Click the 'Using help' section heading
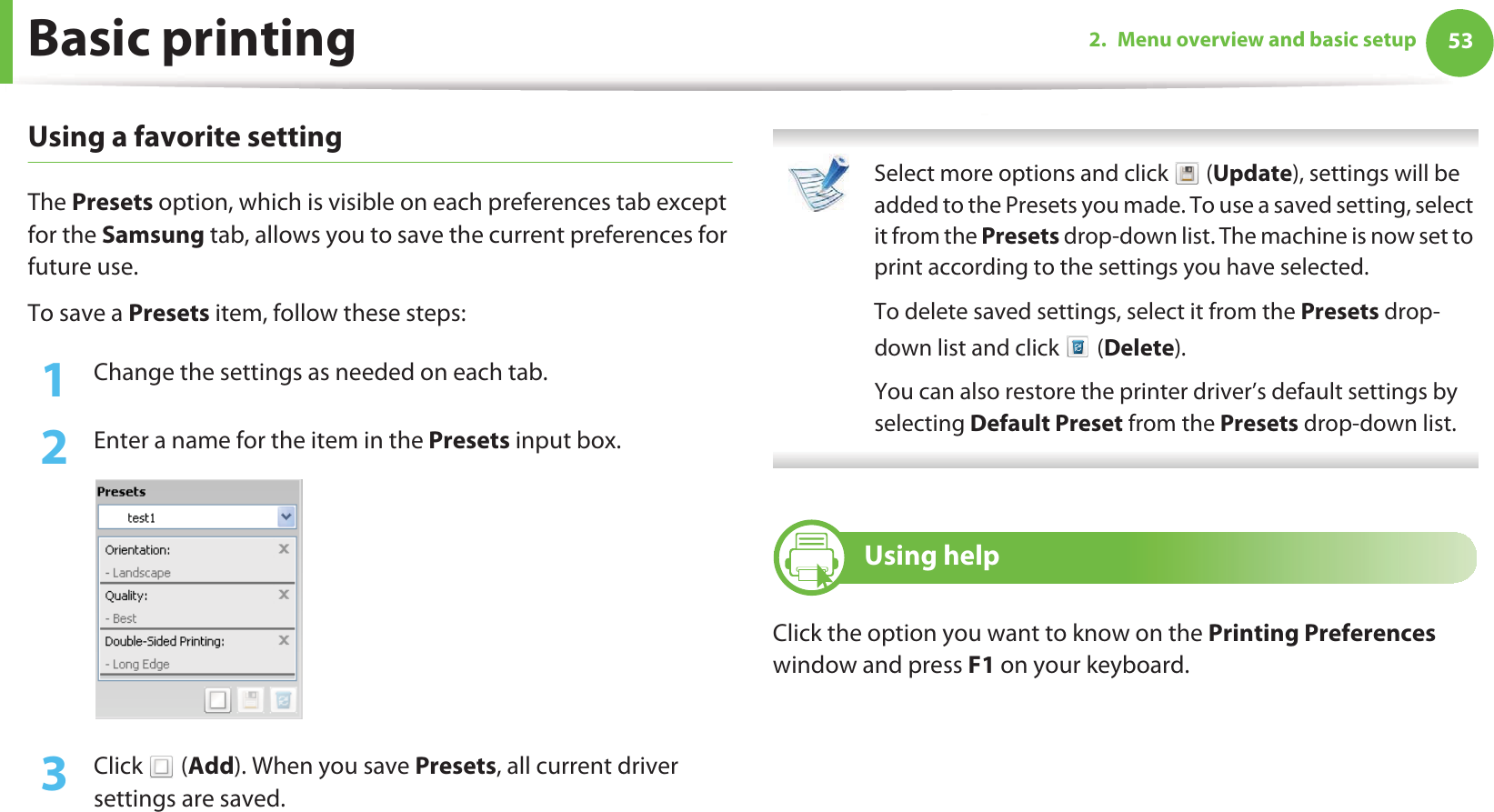 point(931,556)
